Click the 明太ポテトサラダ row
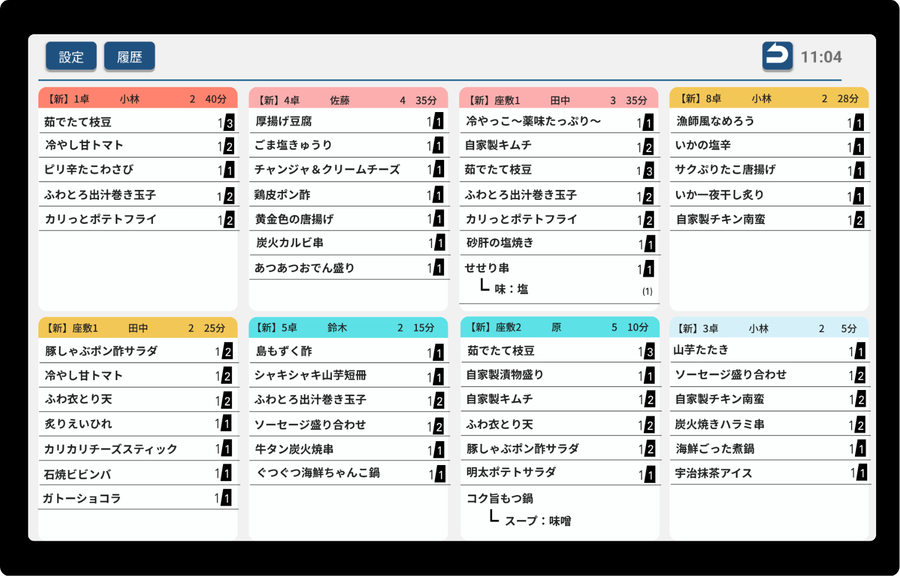 pyautogui.click(x=560, y=473)
